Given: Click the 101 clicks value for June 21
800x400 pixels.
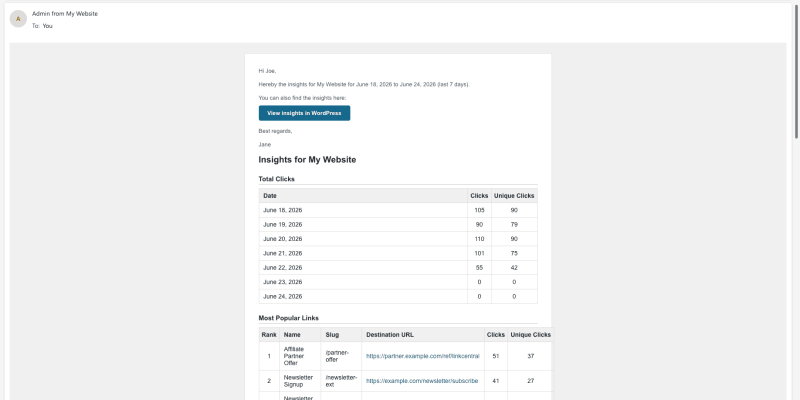Looking at the screenshot, I should click(479, 253).
